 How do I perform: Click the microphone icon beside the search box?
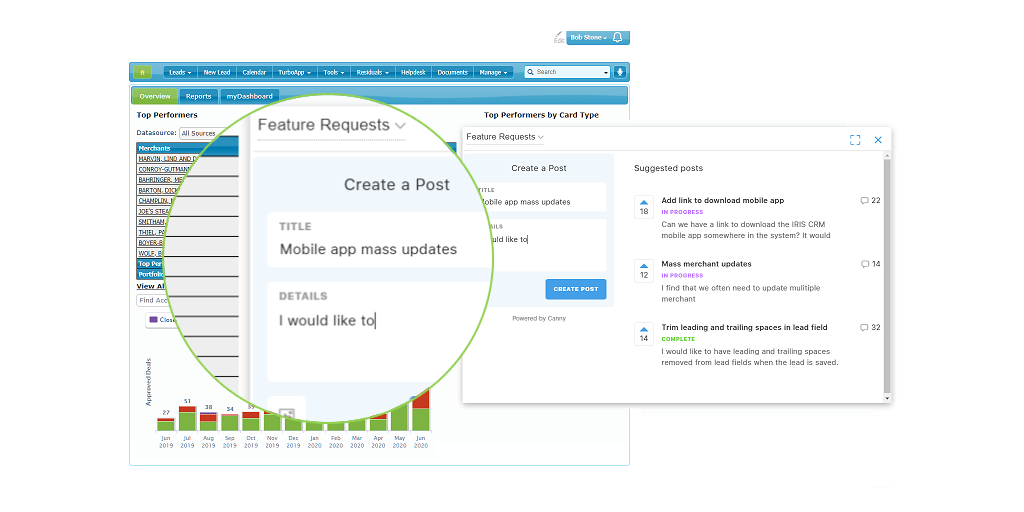(x=620, y=72)
